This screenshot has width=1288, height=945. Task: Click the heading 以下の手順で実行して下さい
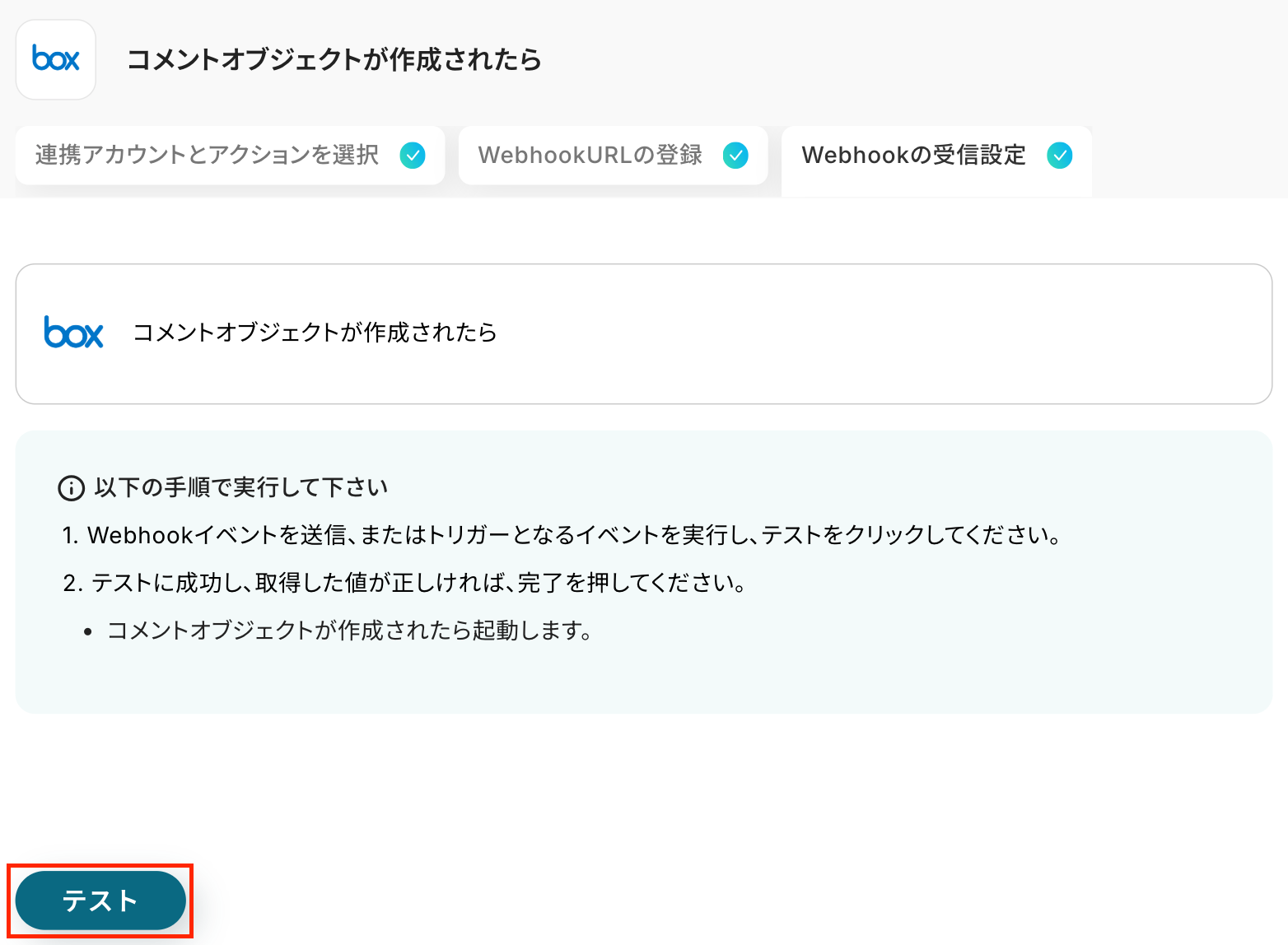(240, 487)
